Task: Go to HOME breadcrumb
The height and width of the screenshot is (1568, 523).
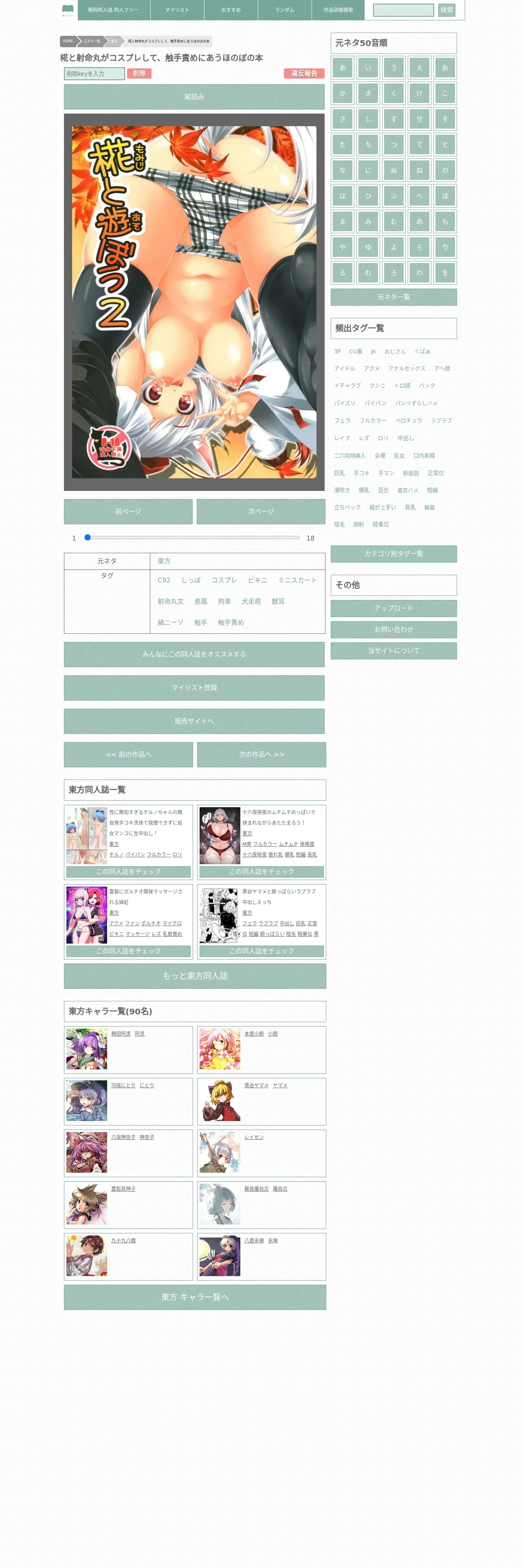Action: point(68,42)
